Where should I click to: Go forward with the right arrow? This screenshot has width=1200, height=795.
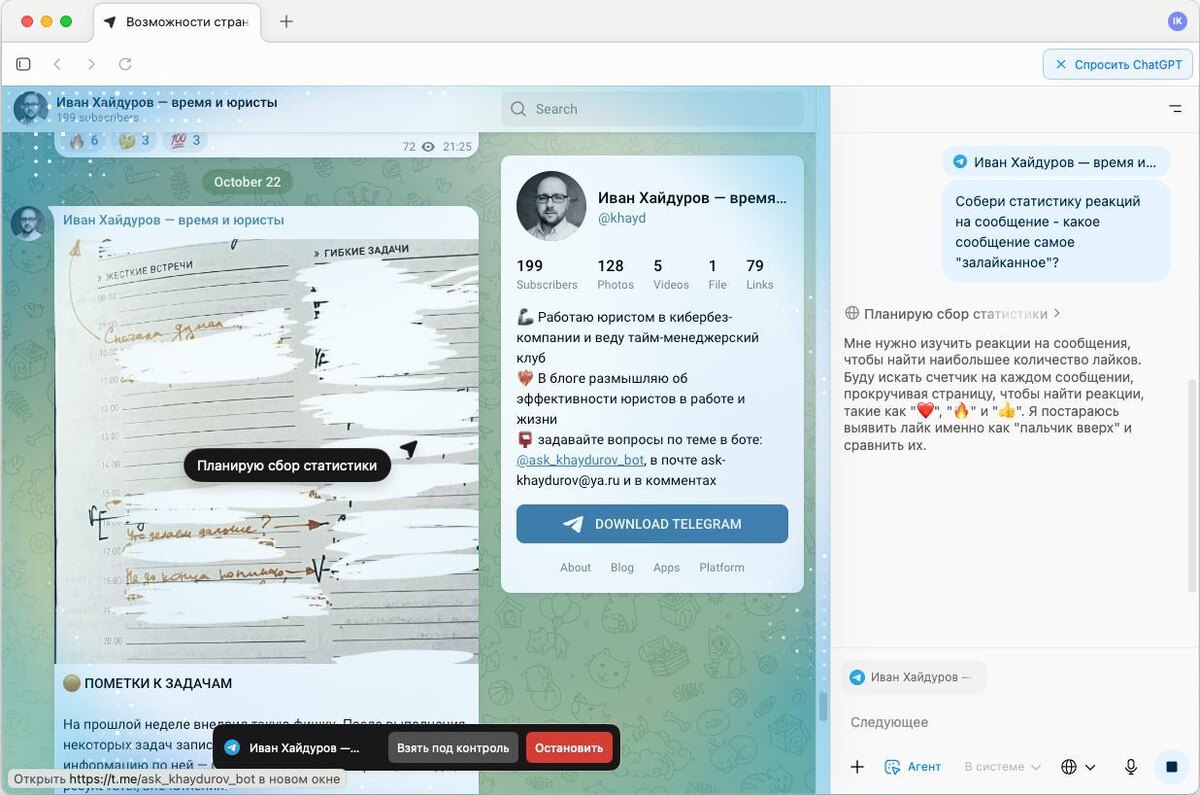coord(91,64)
